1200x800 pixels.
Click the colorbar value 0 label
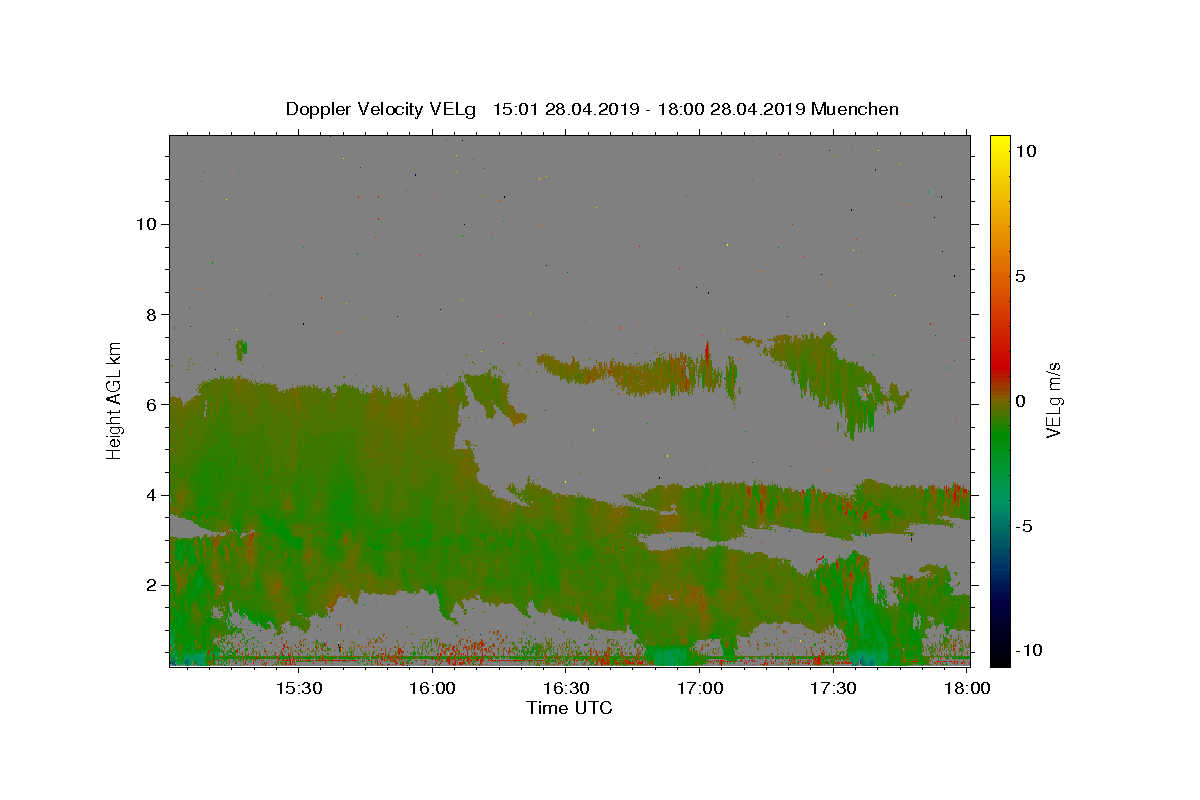click(1020, 401)
